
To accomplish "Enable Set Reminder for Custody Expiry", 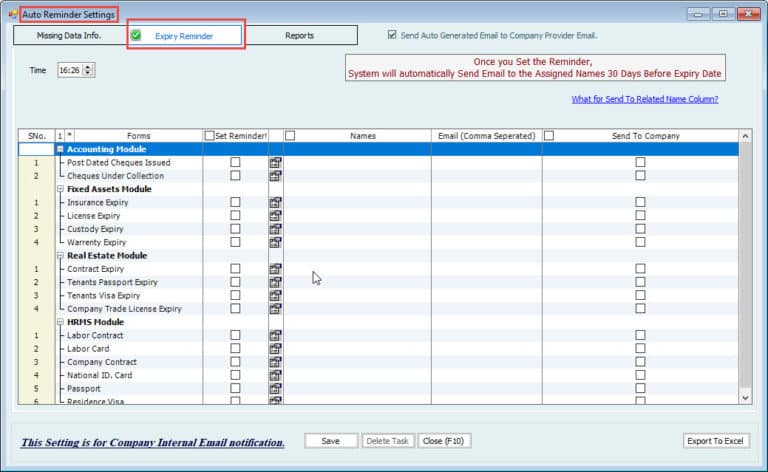I will point(235,229).
